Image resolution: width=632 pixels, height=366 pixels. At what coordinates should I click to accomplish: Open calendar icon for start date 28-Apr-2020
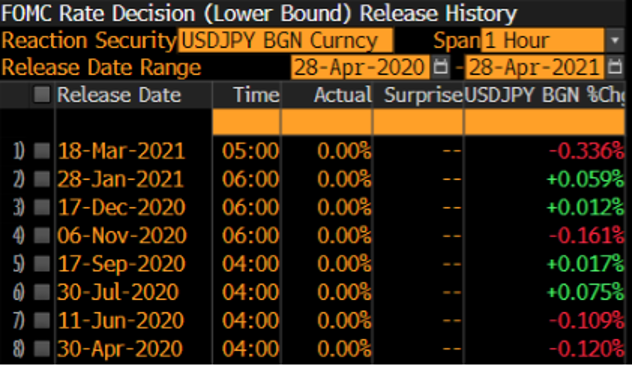point(440,67)
